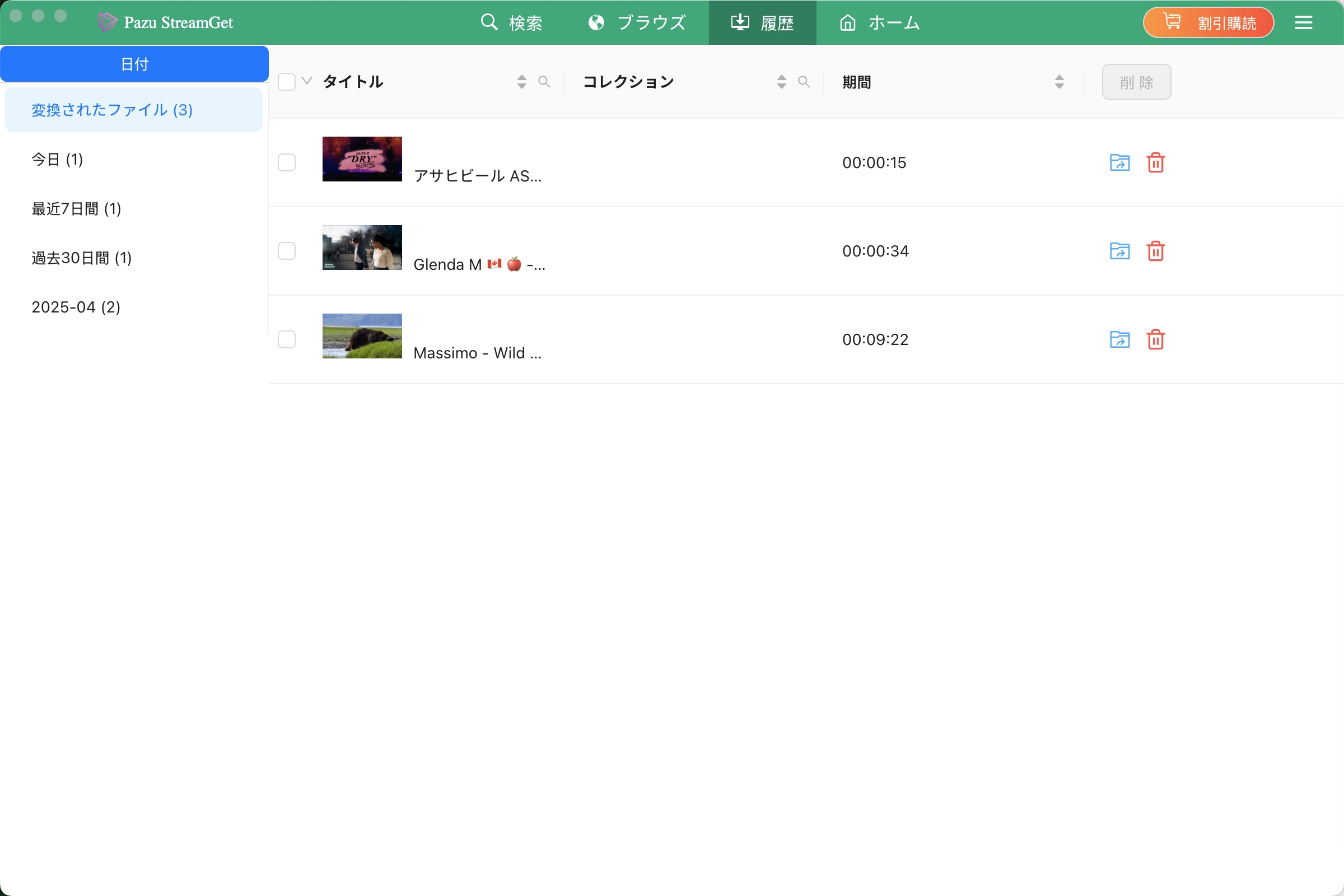Open folder for Massimo Wild video

(x=1119, y=340)
